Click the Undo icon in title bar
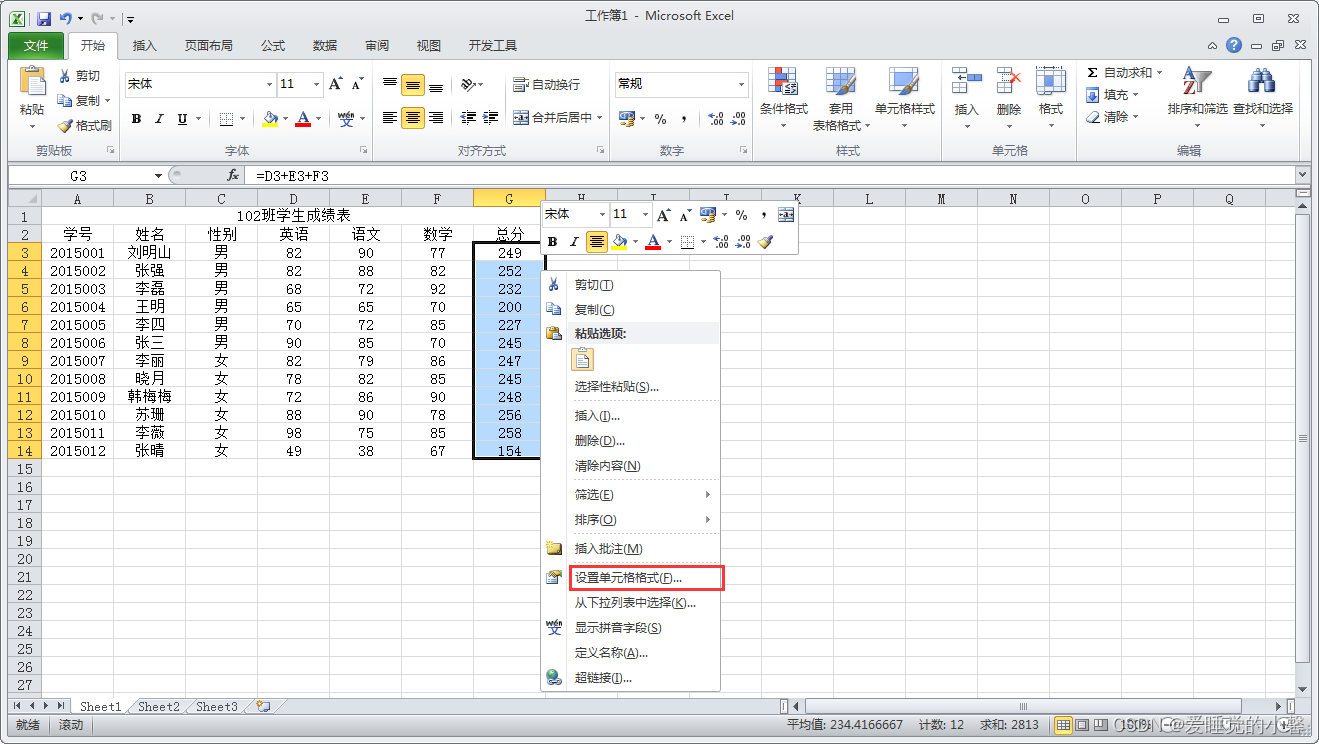 66,18
